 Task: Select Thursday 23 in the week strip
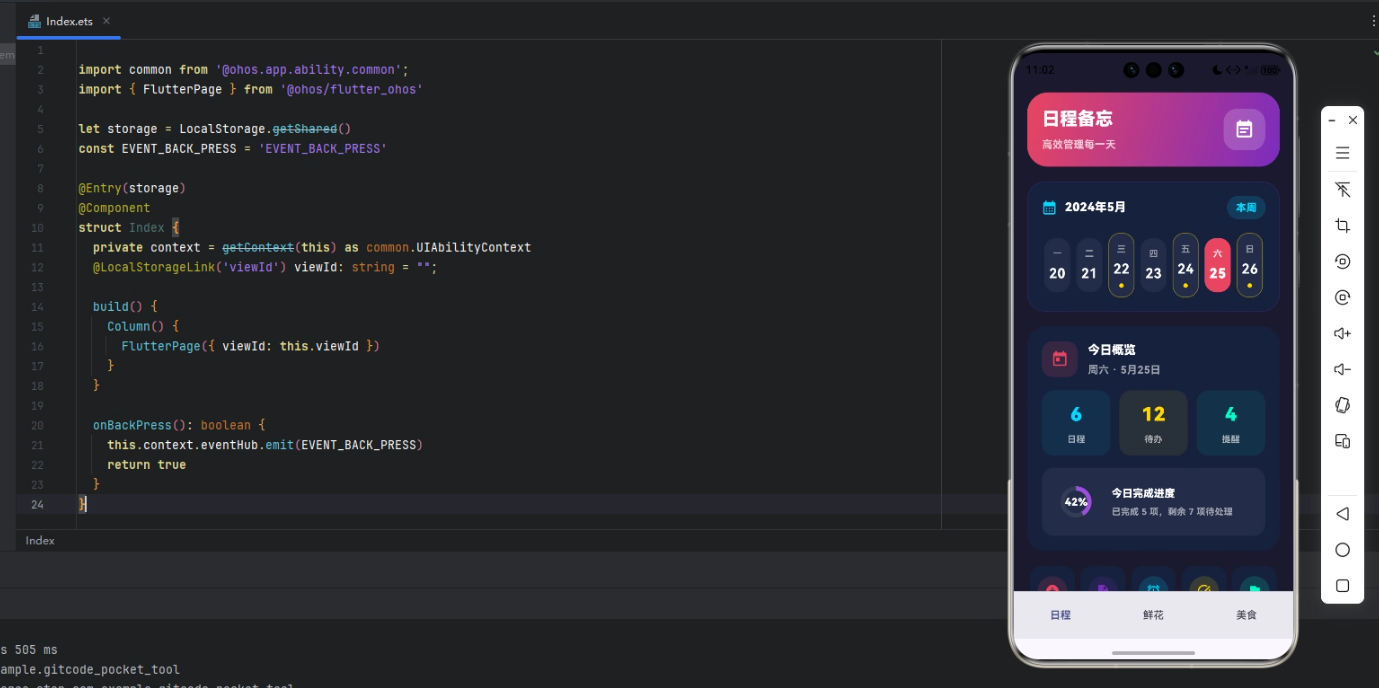click(x=1153, y=265)
